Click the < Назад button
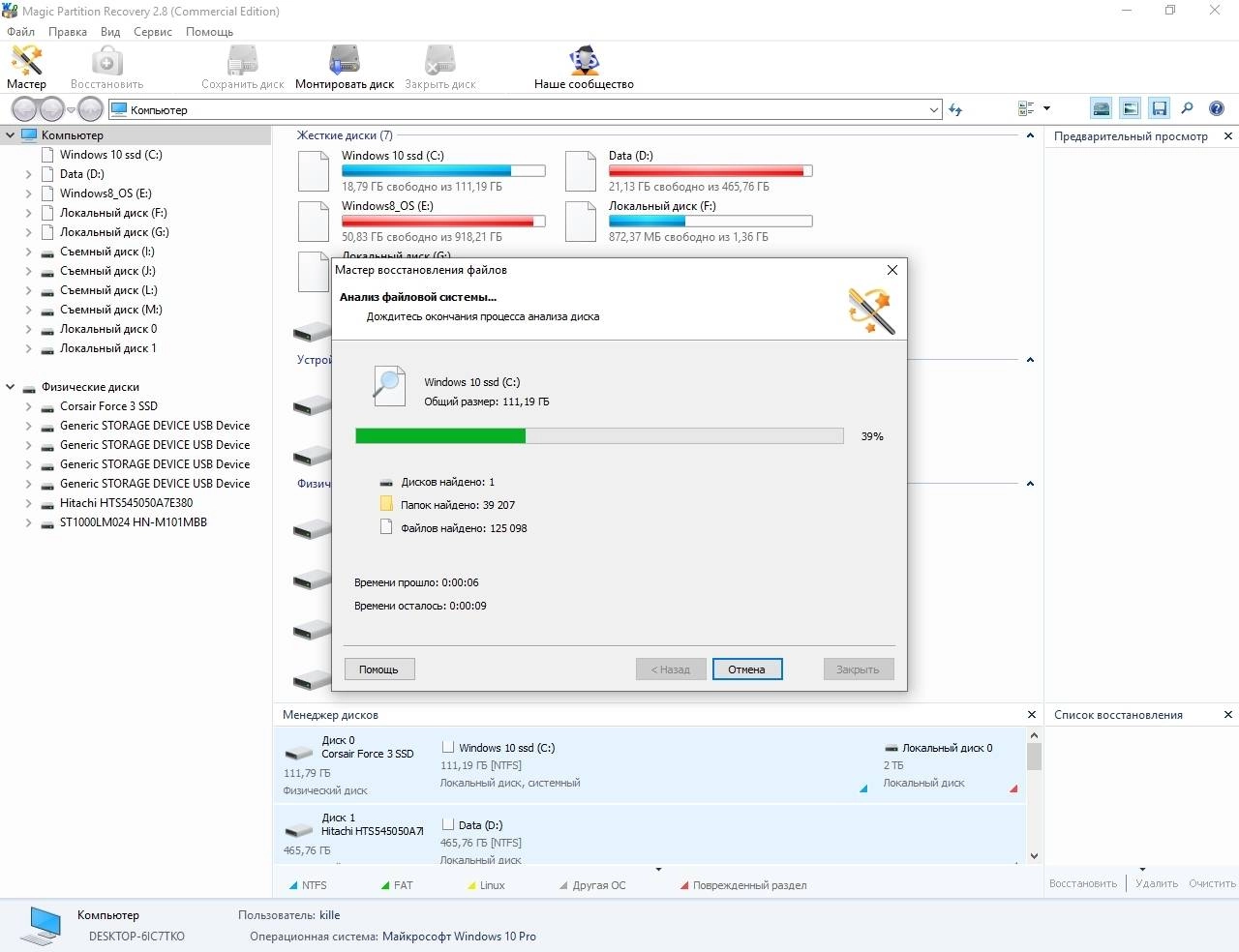This screenshot has height=952, width=1239. pos(671,669)
